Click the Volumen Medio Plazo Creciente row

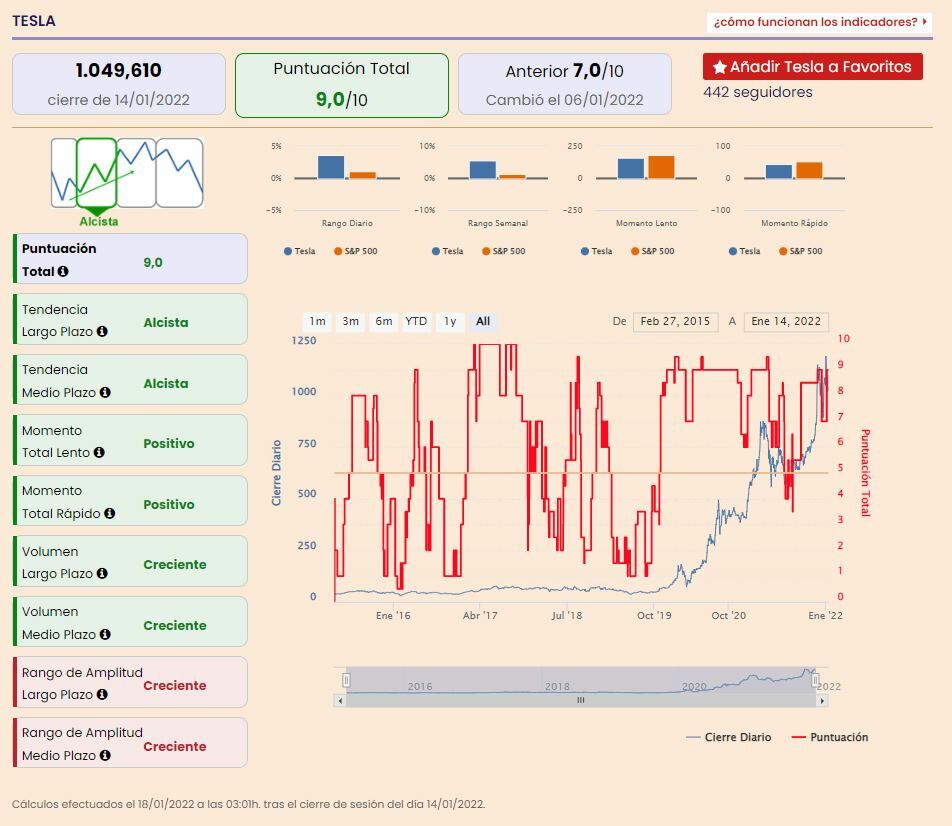(x=131, y=622)
